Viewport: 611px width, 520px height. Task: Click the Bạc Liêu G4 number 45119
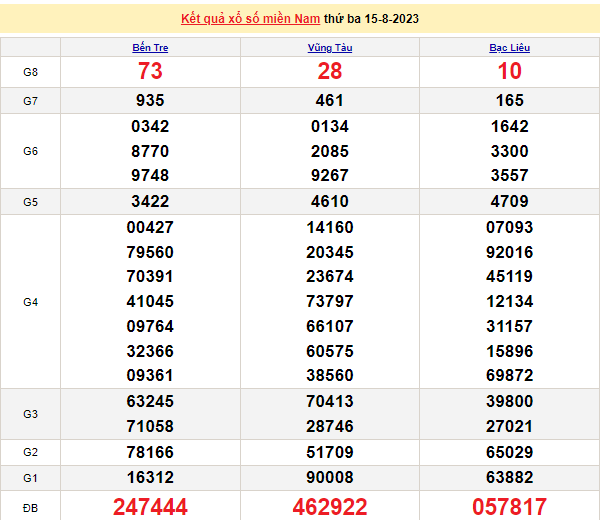[x=509, y=277]
